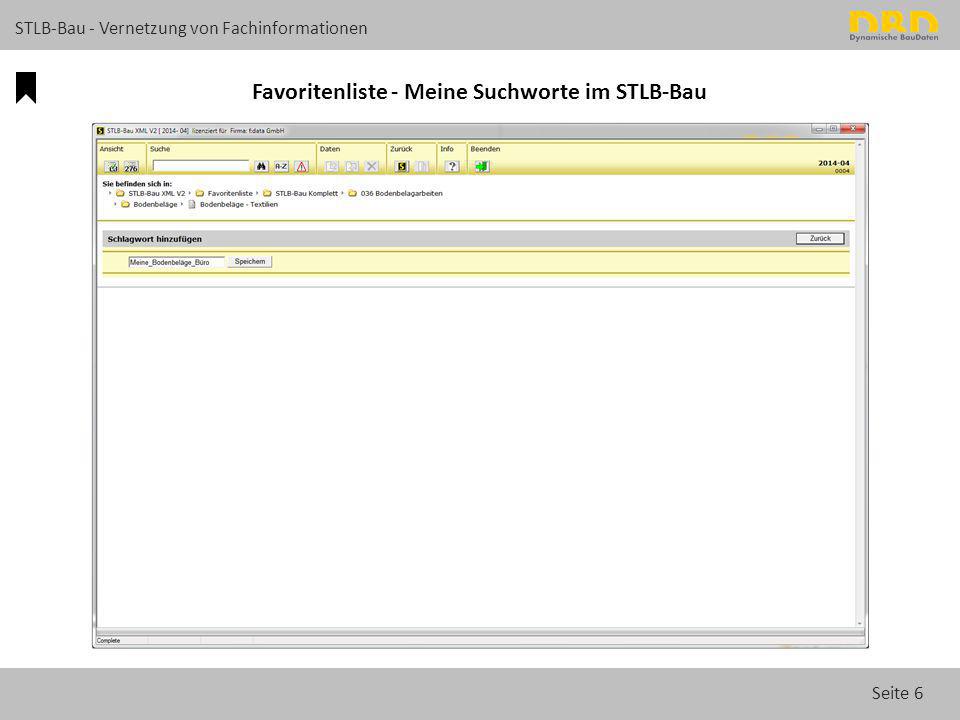Viewport: 960px width, 720px height.
Task: Open the Favoritenliste breadcrumb folder
Action: (x=224, y=193)
